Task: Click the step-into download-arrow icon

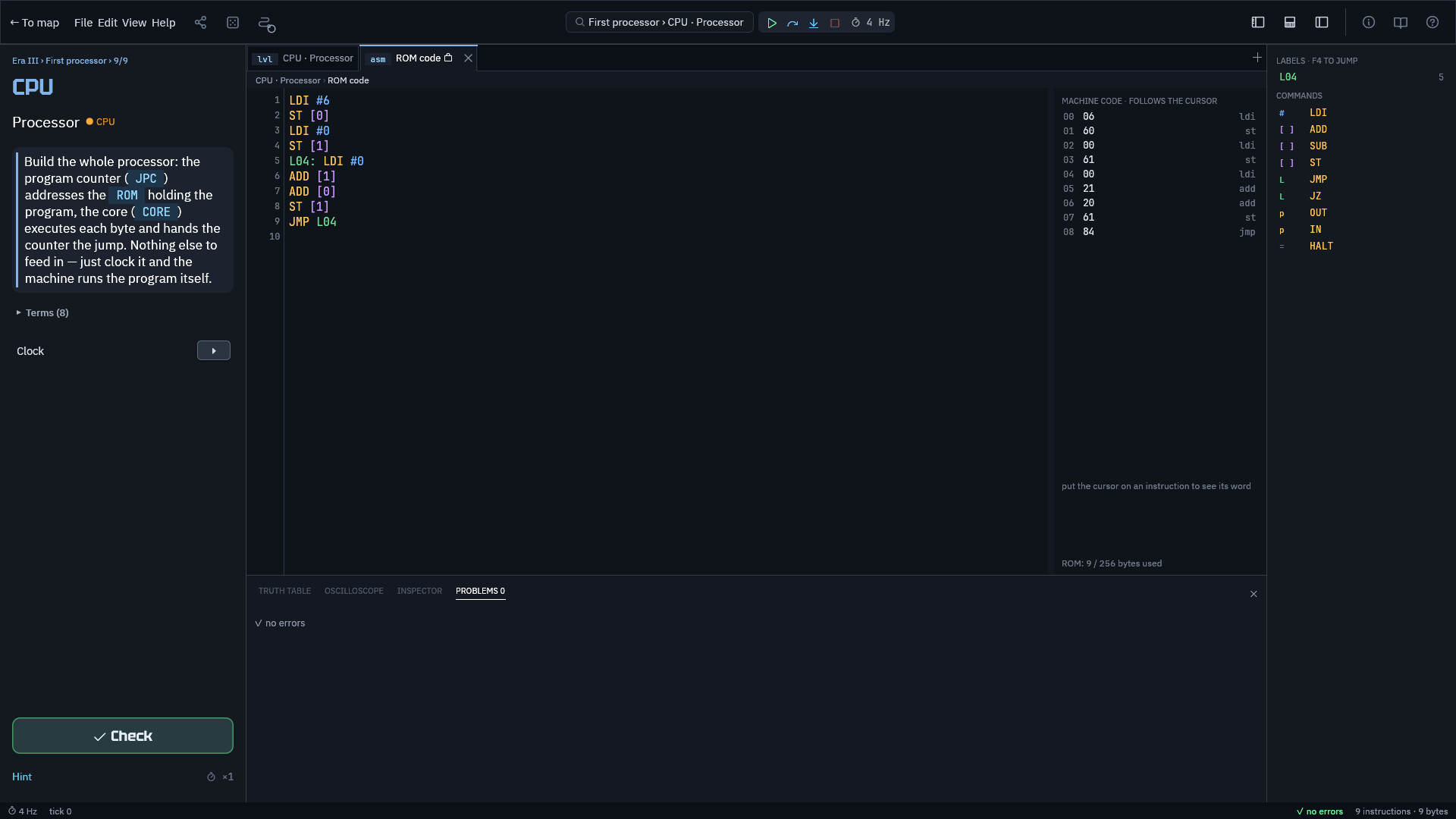Action: click(814, 23)
